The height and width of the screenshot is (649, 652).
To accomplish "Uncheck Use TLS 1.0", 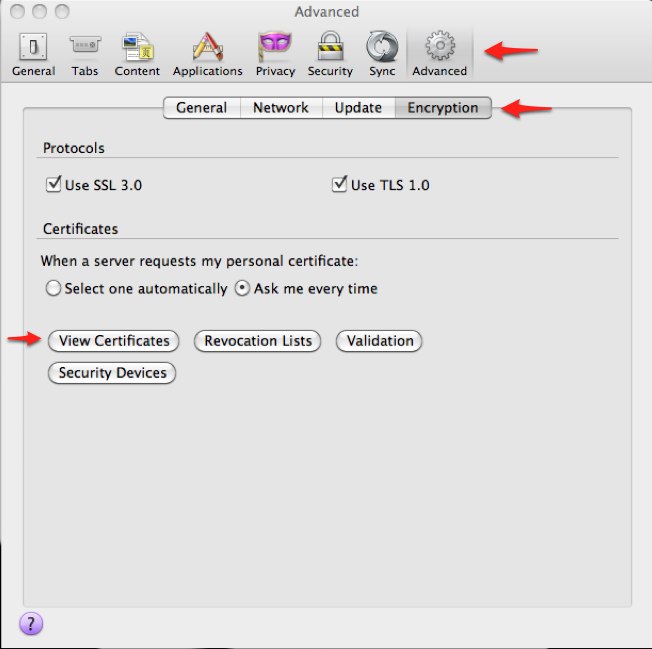I will [x=340, y=185].
